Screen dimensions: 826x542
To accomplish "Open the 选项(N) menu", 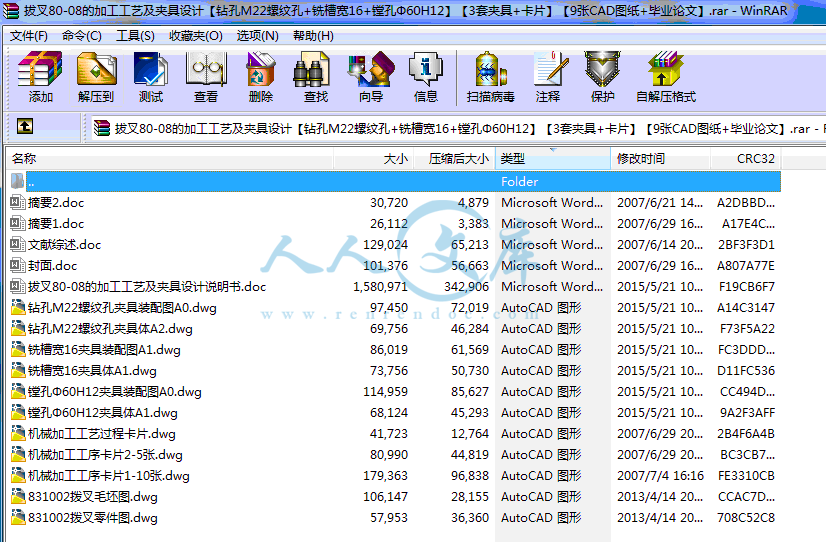I will (x=258, y=36).
